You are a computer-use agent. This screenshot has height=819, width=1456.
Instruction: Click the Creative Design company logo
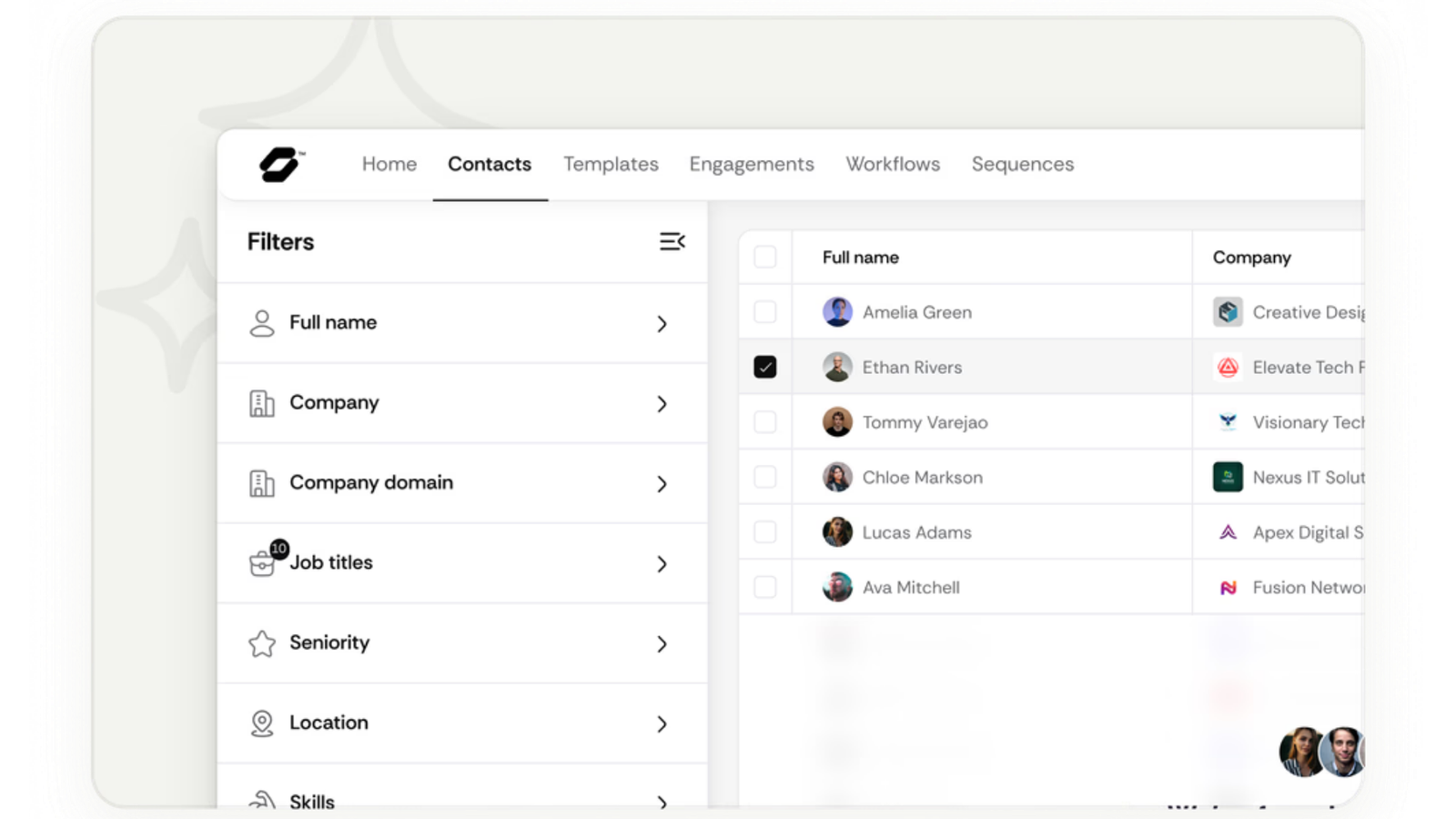tap(1228, 312)
